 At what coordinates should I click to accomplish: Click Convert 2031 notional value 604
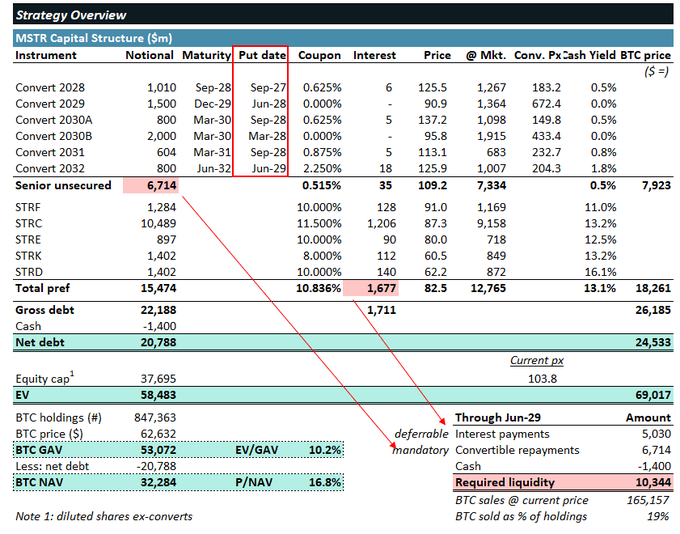tap(166, 152)
